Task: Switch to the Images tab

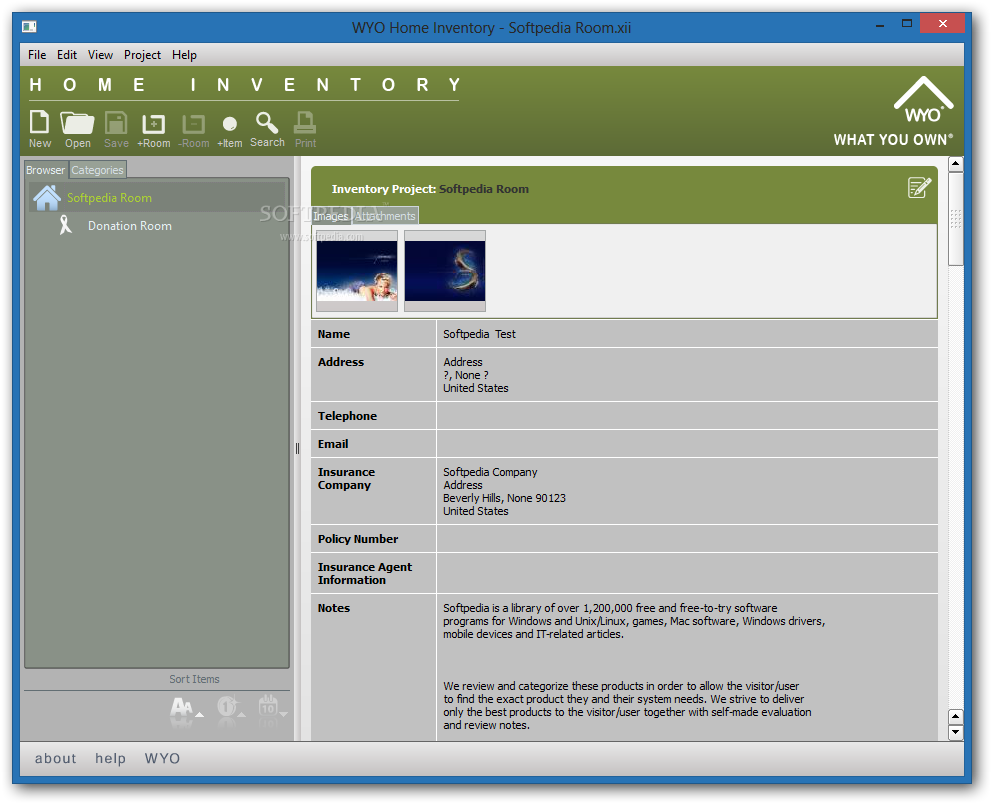Action: pos(331,216)
